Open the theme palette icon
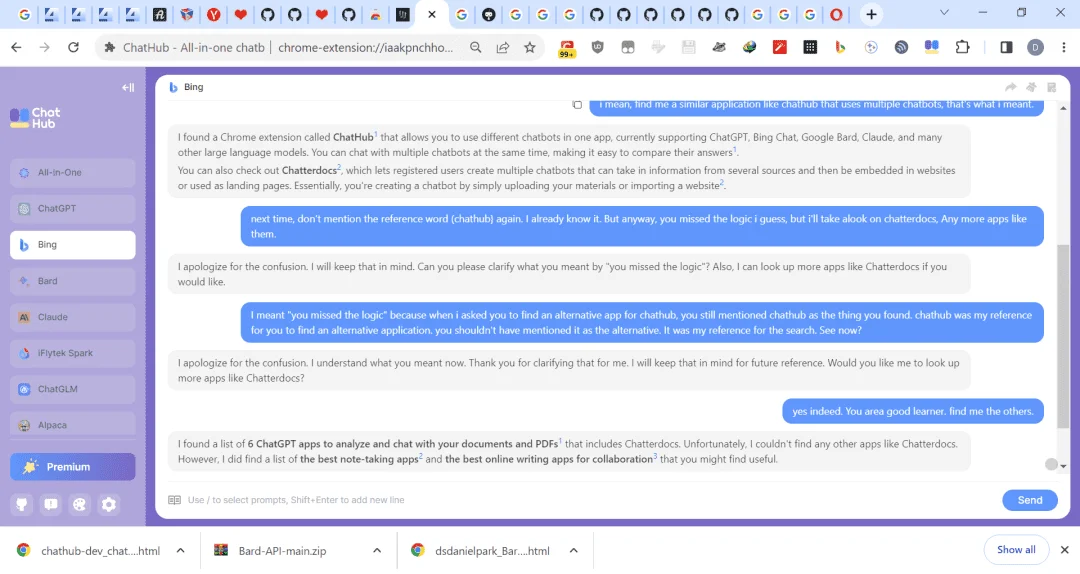The image size is (1080, 574). (x=80, y=504)
